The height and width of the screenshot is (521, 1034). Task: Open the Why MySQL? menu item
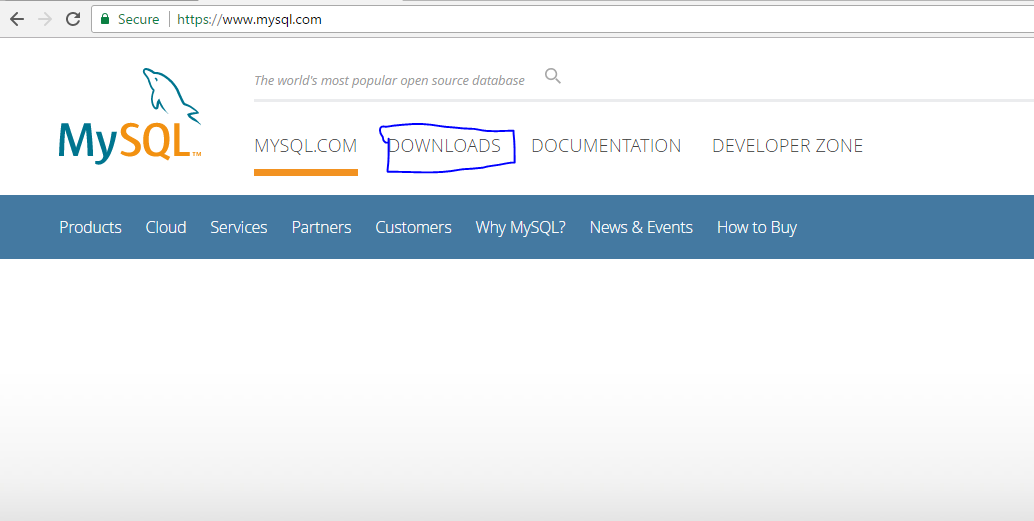pos(520,228)
